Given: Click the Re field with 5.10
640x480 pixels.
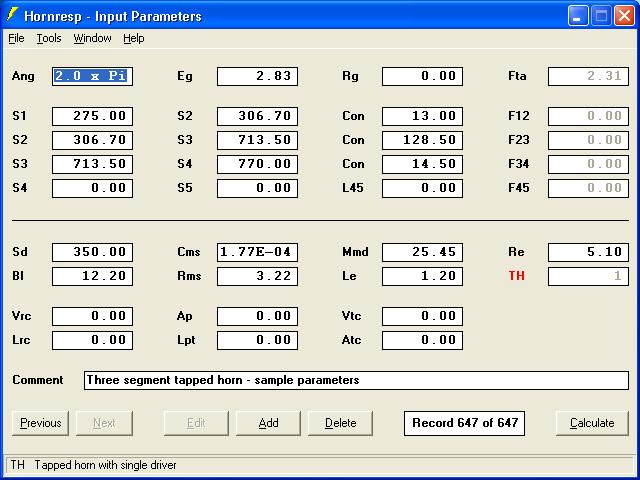Looking at the screenshot, I should (x=588, y=252).
